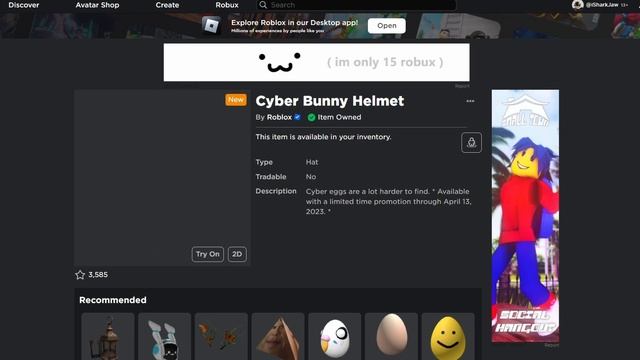This screenshot has width=640, height=360.
Task: Open the recommended pyramid item
Action: 278,337
